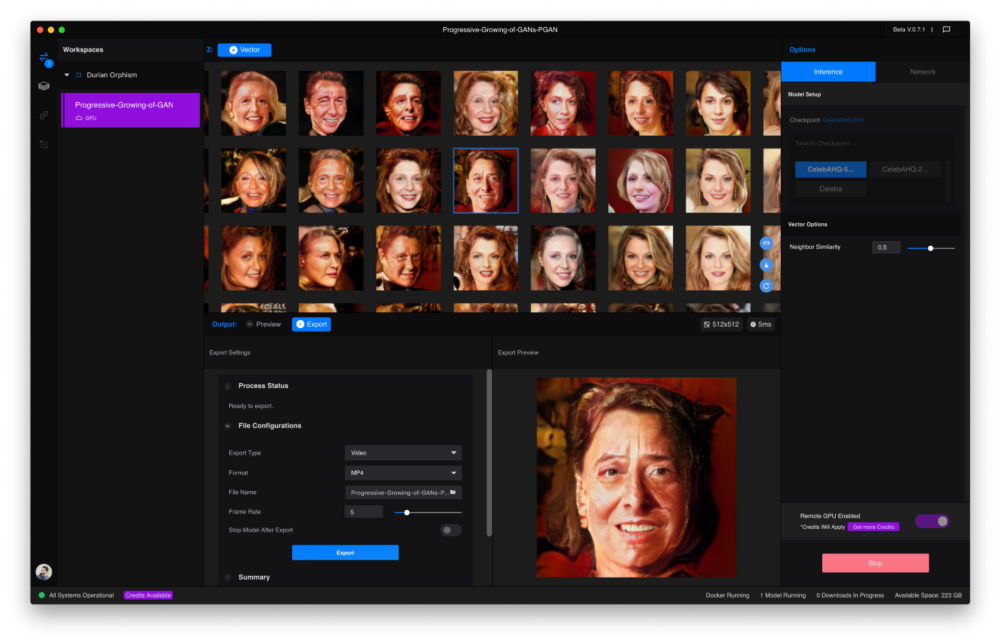The width and height of the screenshot is (1000, 644).
Task: Click the refresh round button beside the image grid
Action: [766, 286]
